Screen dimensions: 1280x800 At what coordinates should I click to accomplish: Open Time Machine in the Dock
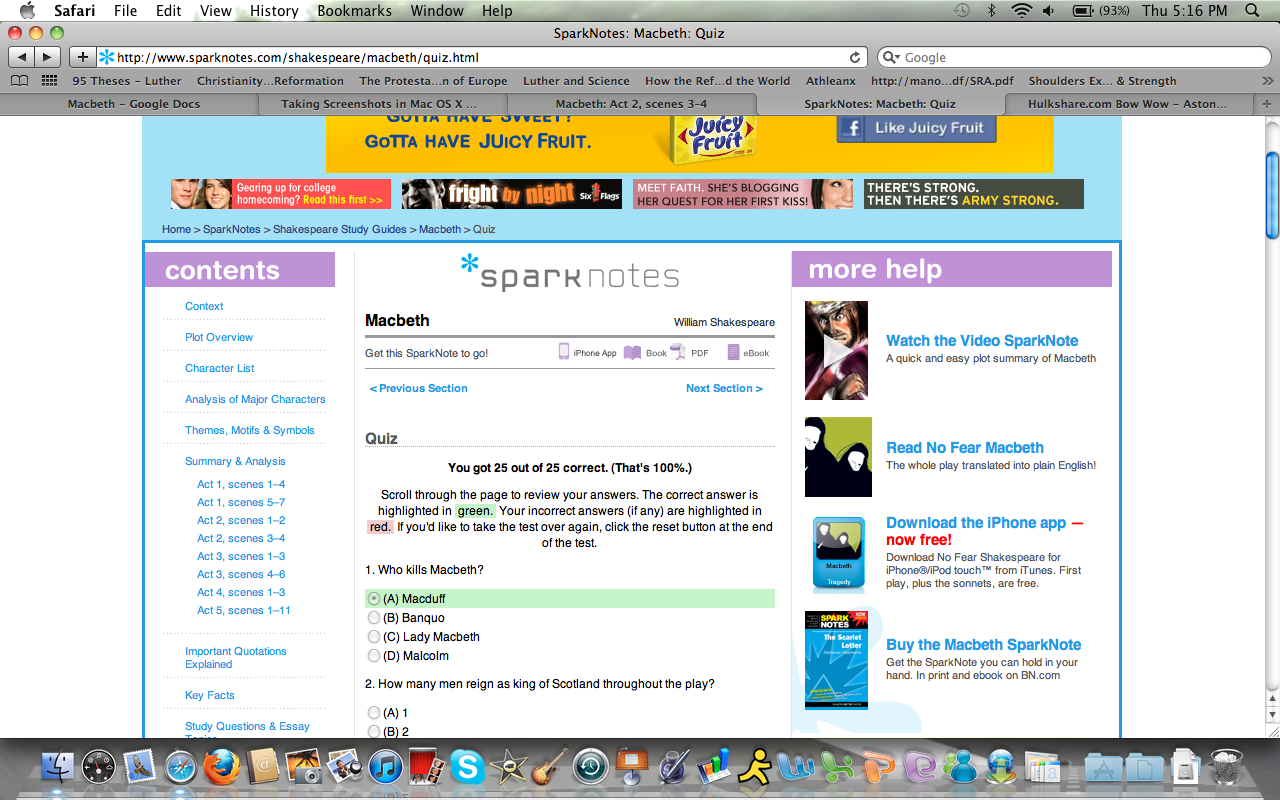click(590, 768)
